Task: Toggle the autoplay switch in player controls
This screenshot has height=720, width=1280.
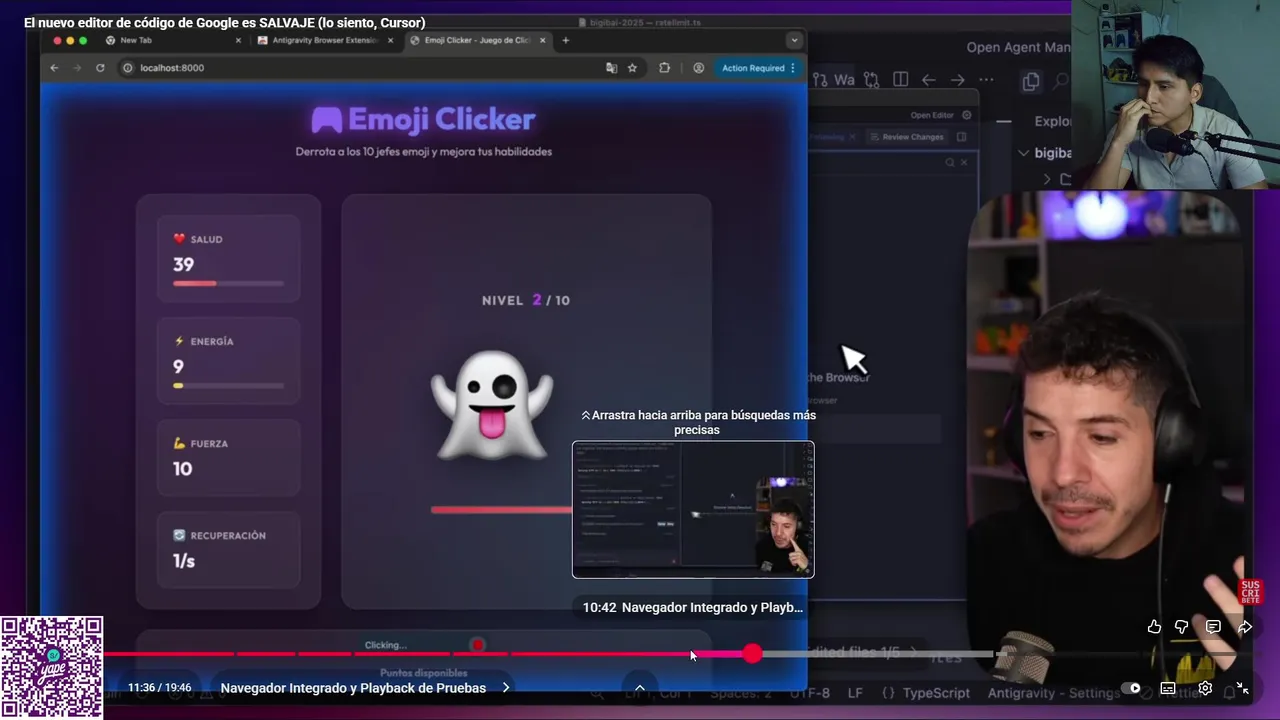Action: click(x=1131, y=688)
